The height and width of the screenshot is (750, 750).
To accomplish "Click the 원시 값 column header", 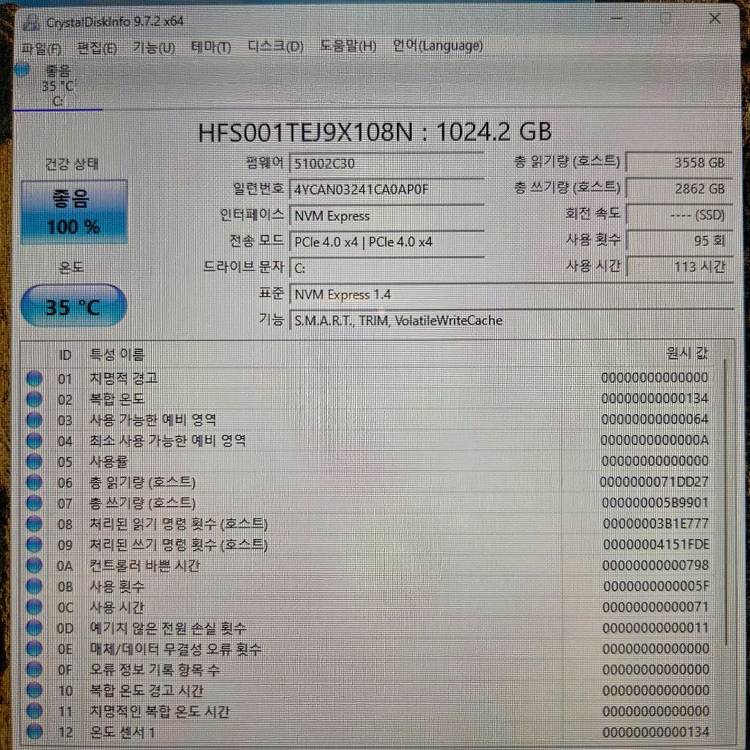I will click(x=686, y=353).
